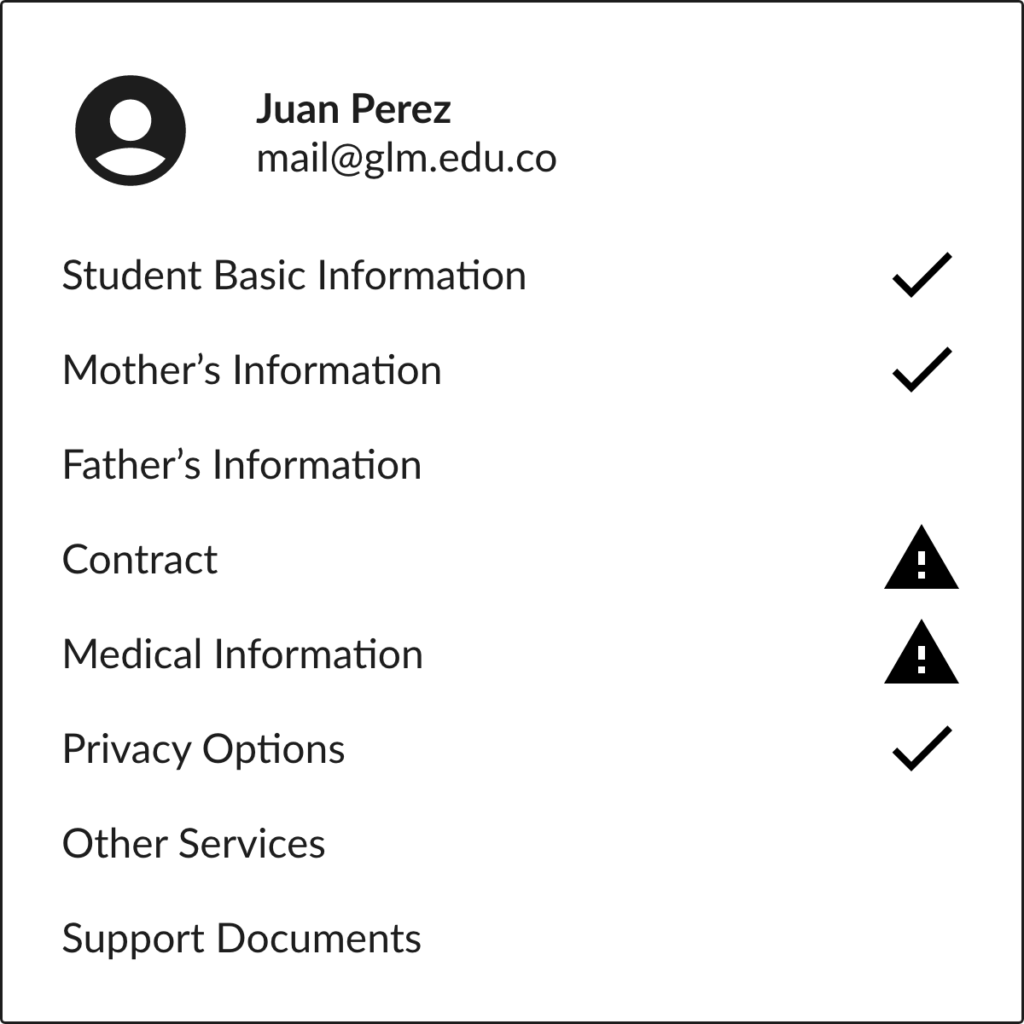
Task: Click the checkmark next to Mother's Information
Action: (x=921, y=370)
